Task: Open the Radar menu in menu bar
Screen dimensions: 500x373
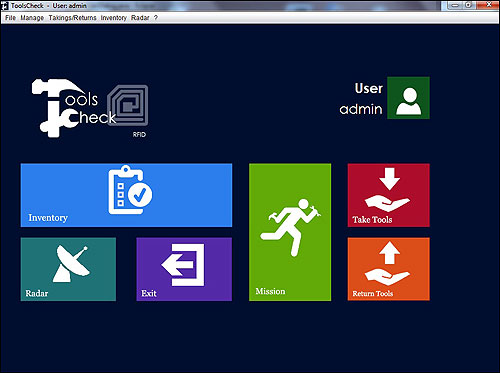Action: (x=140, y=18)
